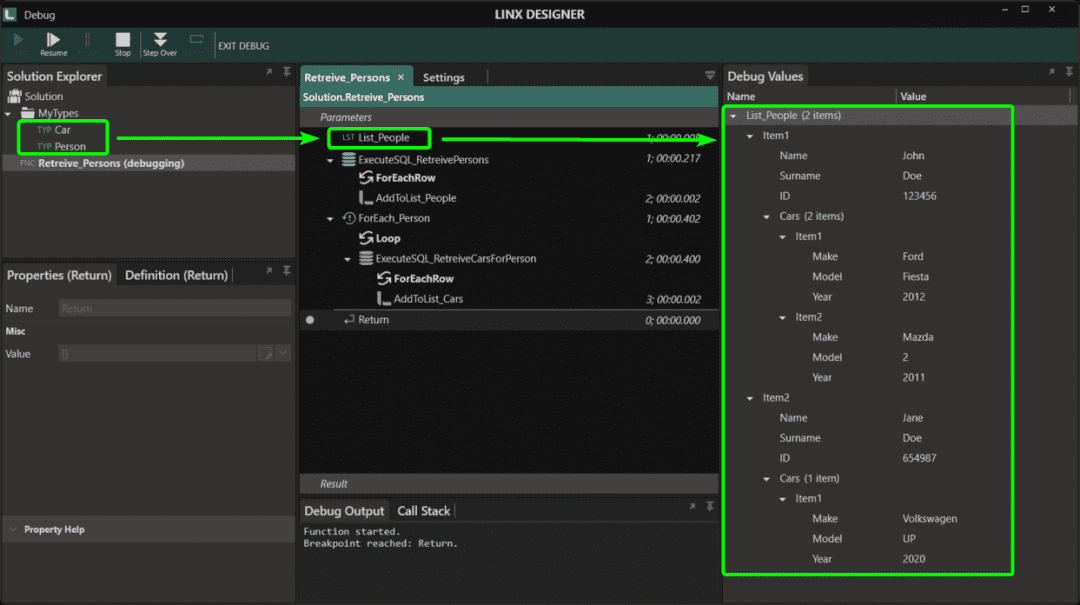
Task: Open the Value editor dropdown in Properties panel
Action: pyautogui.click(x=283, y=352)
